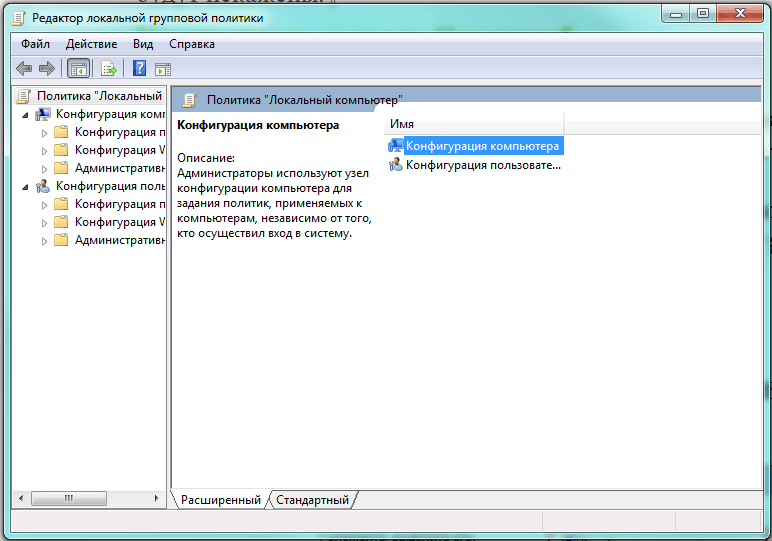The height and width of the screenshot is (541, 772).
Task: Select the Политика "Локальный root tree node
Action: (90, 95)
